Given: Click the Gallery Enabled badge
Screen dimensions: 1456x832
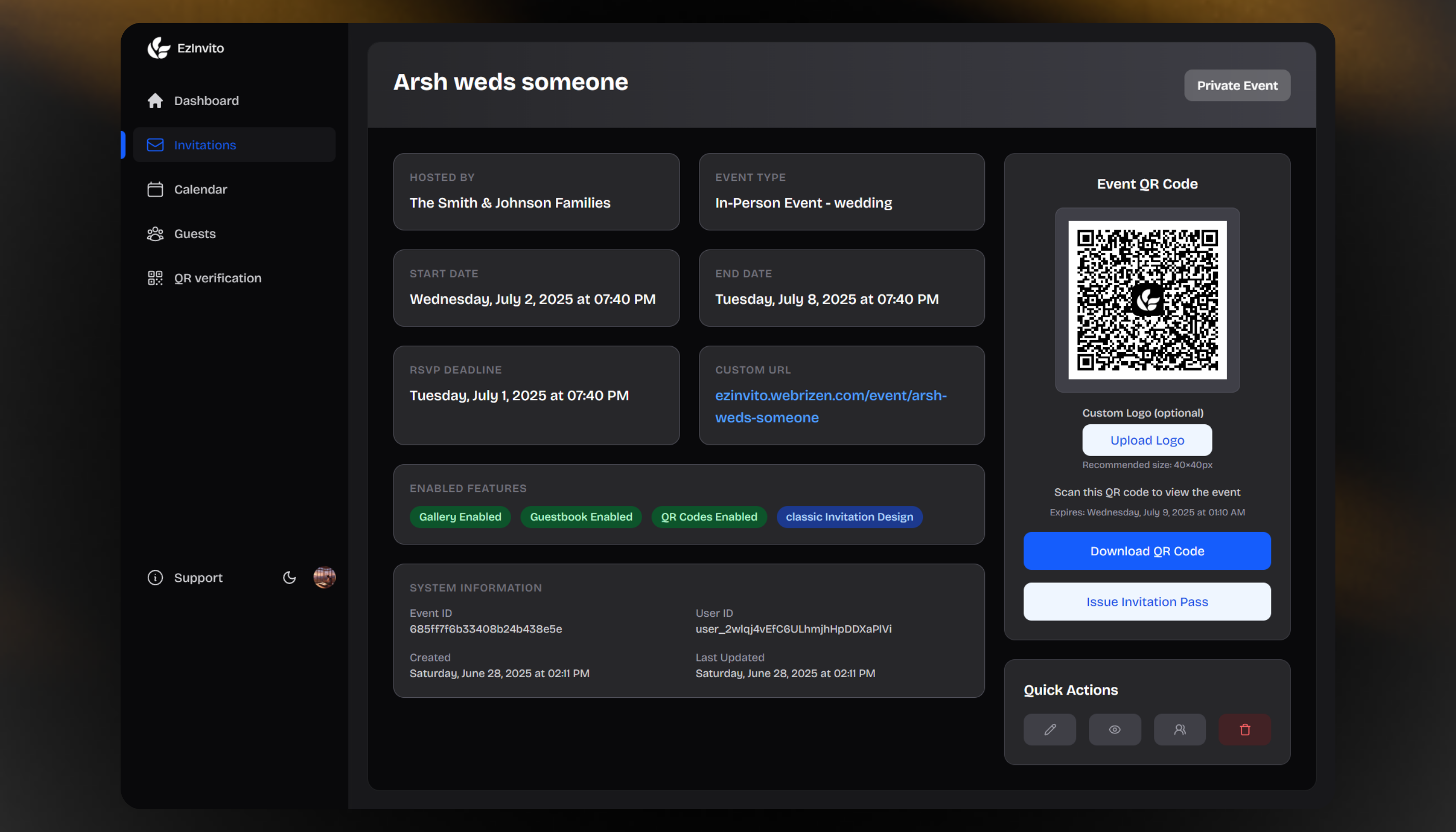Looking at the screenshot, I should [460, 516].
